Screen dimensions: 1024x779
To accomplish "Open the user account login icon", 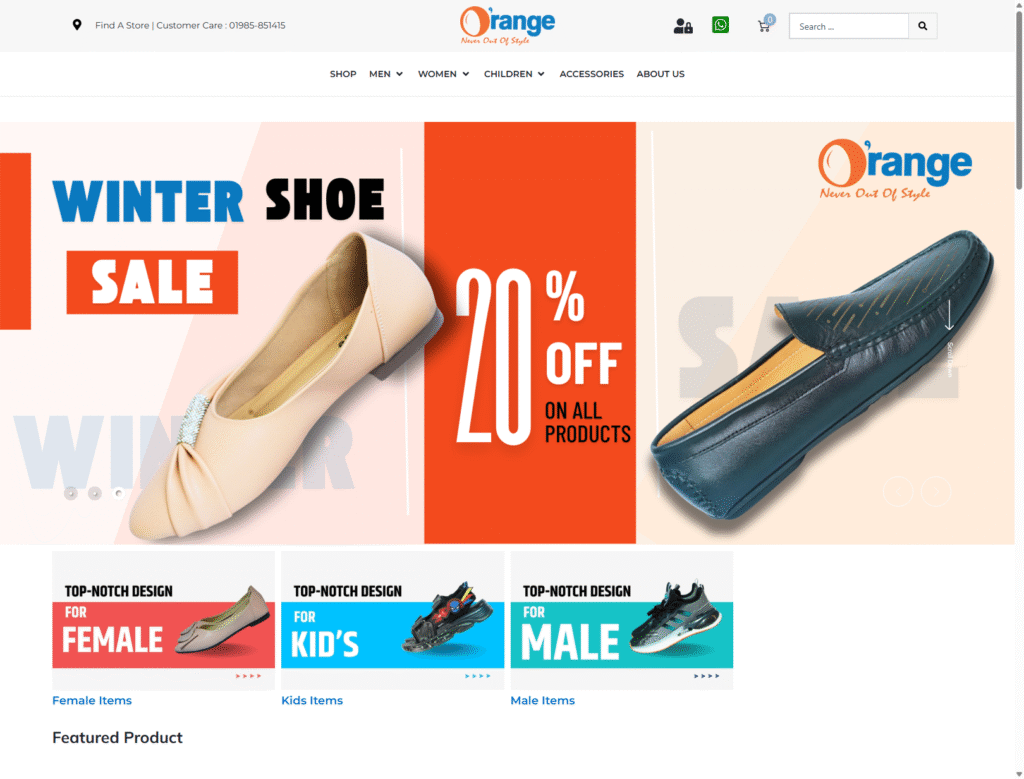I will click(683, 26).
